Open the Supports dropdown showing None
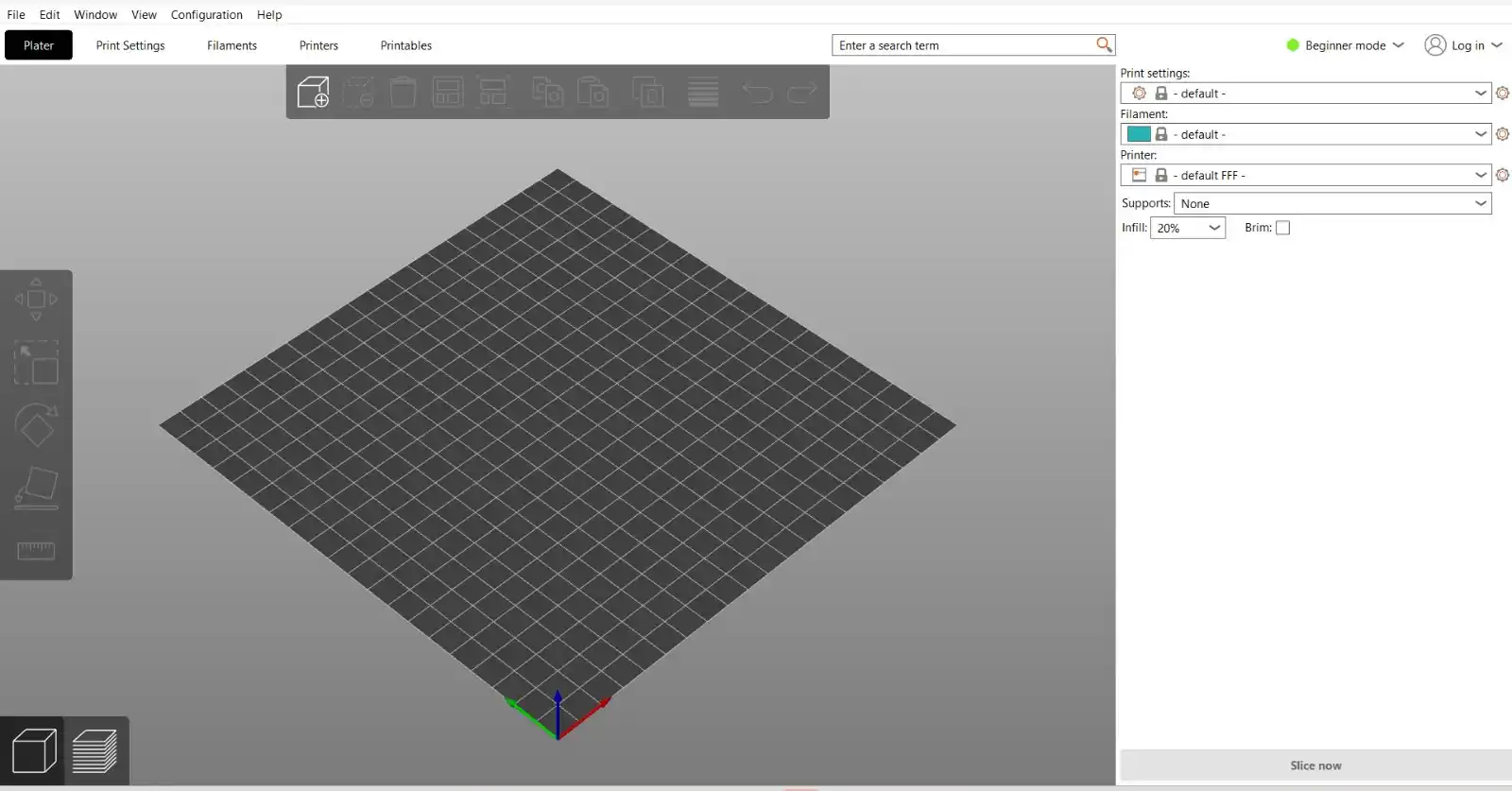 point(1332,203)
